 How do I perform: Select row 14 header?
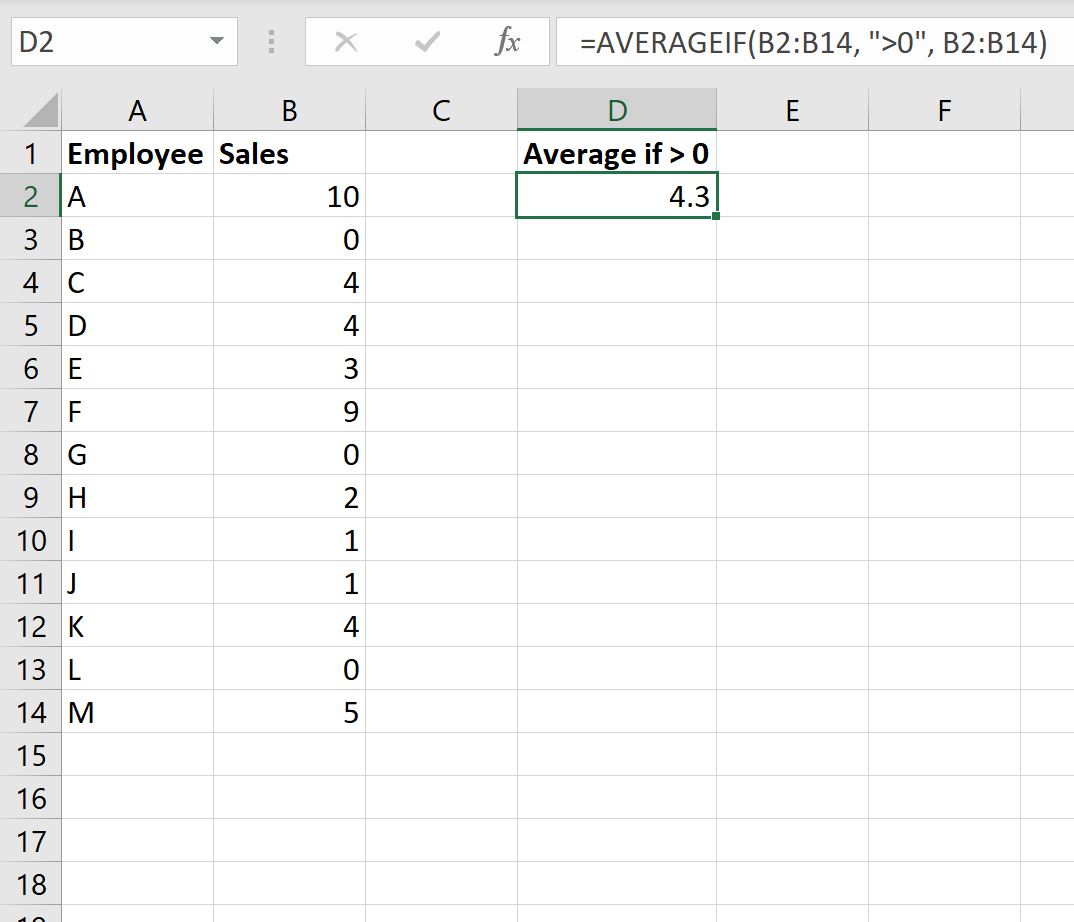[x=31, y=712]
